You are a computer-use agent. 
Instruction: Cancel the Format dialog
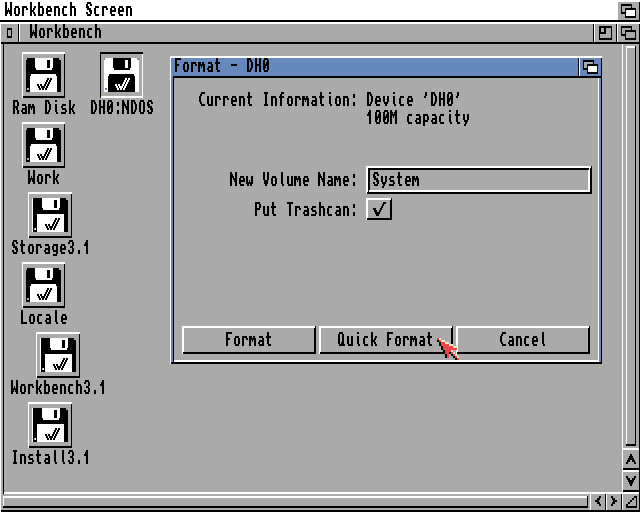coord(523,340)
